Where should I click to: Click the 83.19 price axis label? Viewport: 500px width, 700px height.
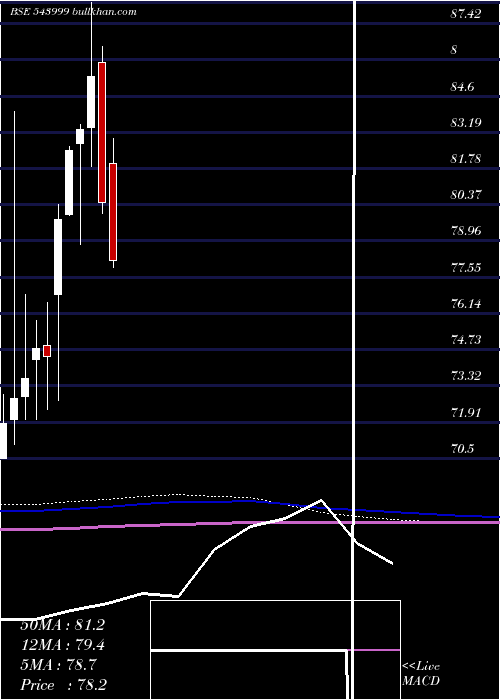(x=466, y=122)
